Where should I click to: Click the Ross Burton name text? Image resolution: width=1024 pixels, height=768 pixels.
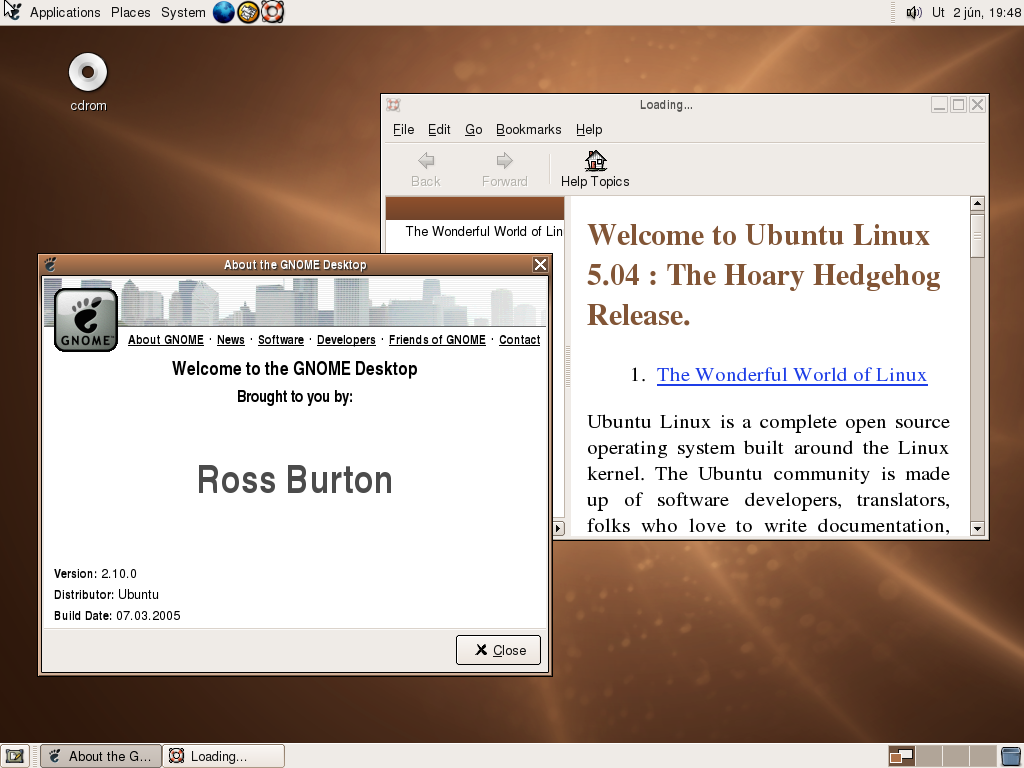click(x=295, y=480)
